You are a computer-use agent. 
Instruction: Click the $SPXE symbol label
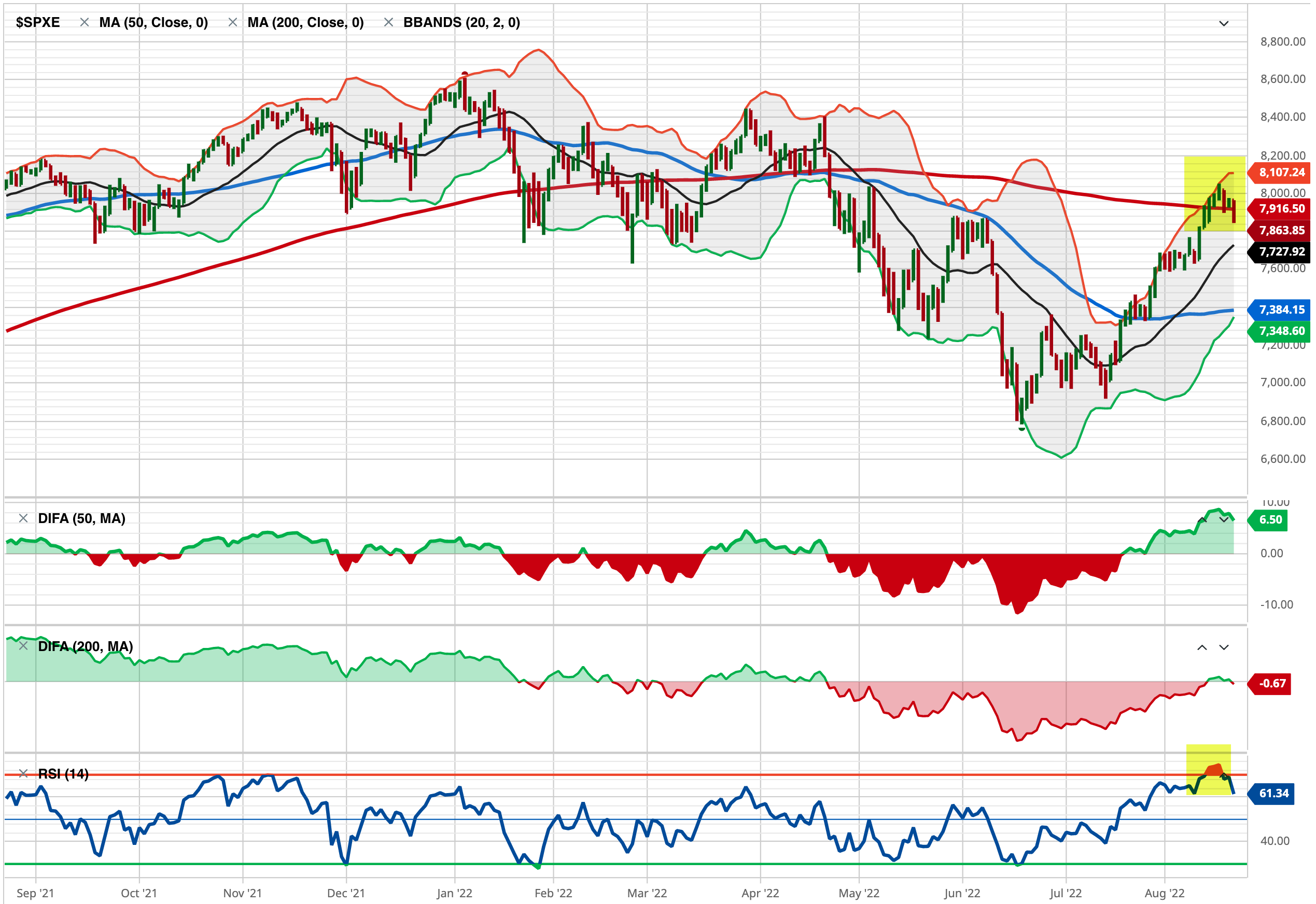pos(37,23)
